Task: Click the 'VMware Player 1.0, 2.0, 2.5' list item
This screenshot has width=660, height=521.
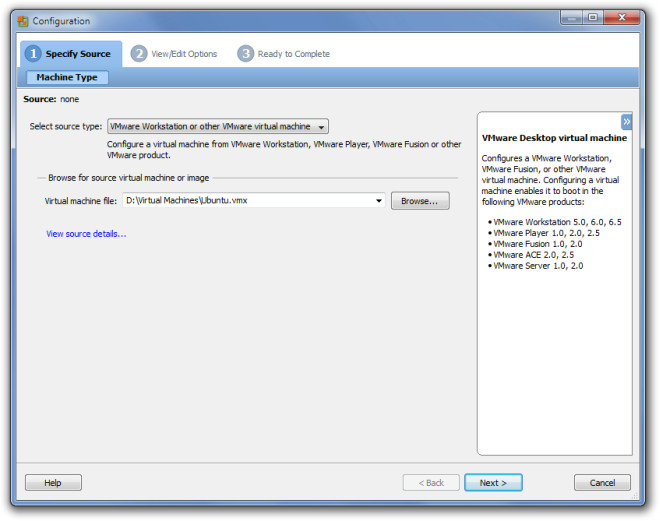Action: point(546,233)
